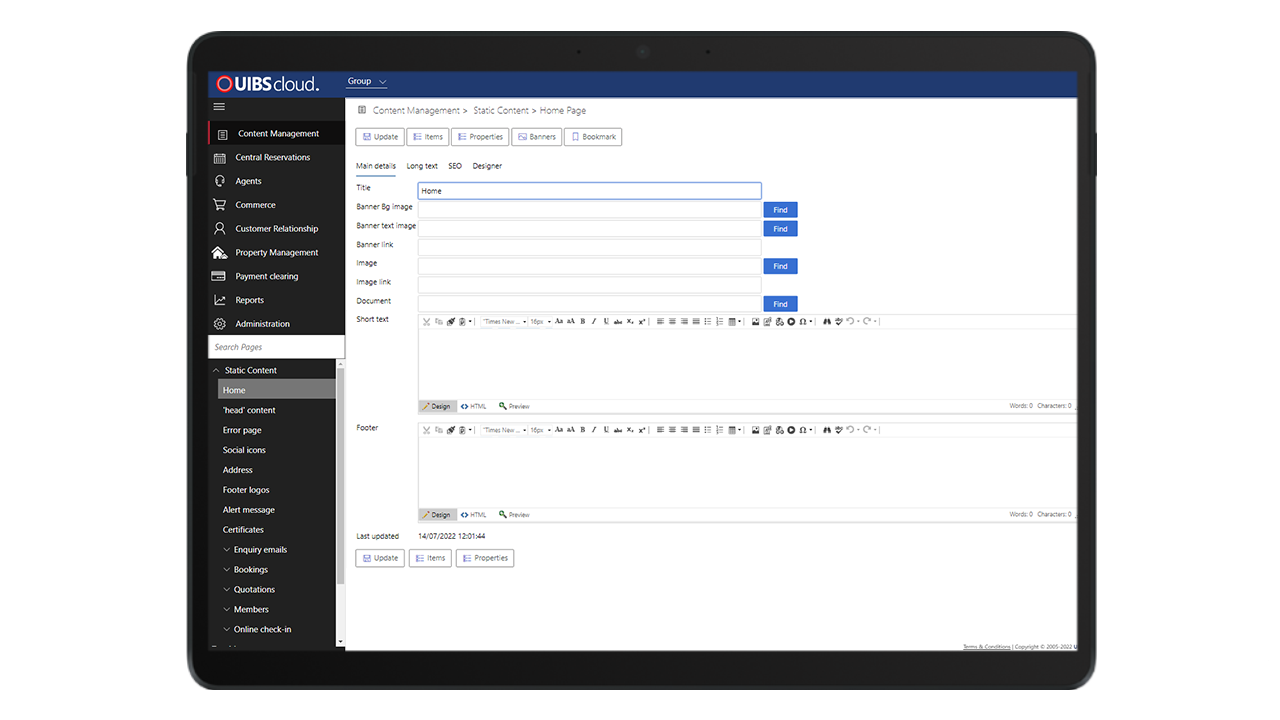Switch Short text editor to Preview mode
Screen dimensions: 1280x720
pos(514,407)
